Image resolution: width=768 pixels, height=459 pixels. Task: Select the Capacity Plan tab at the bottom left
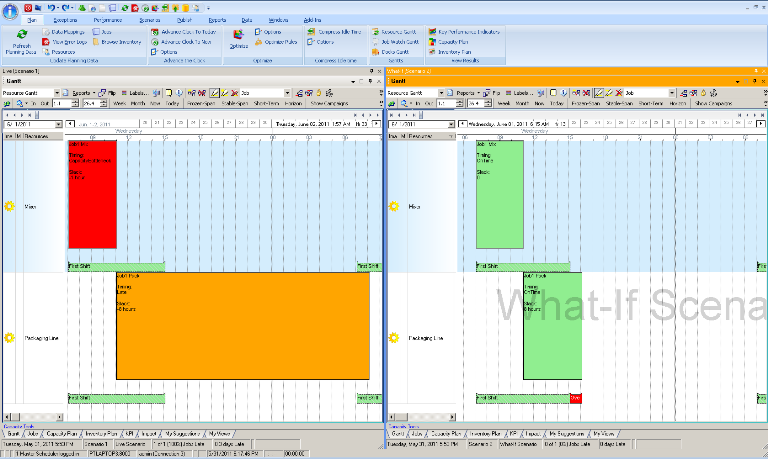tap(62, 434)
